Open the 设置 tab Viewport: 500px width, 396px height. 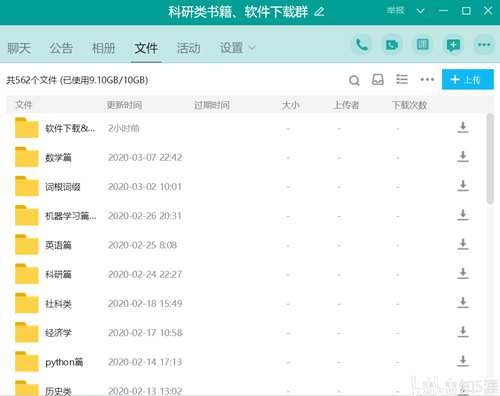coord(231,48)
